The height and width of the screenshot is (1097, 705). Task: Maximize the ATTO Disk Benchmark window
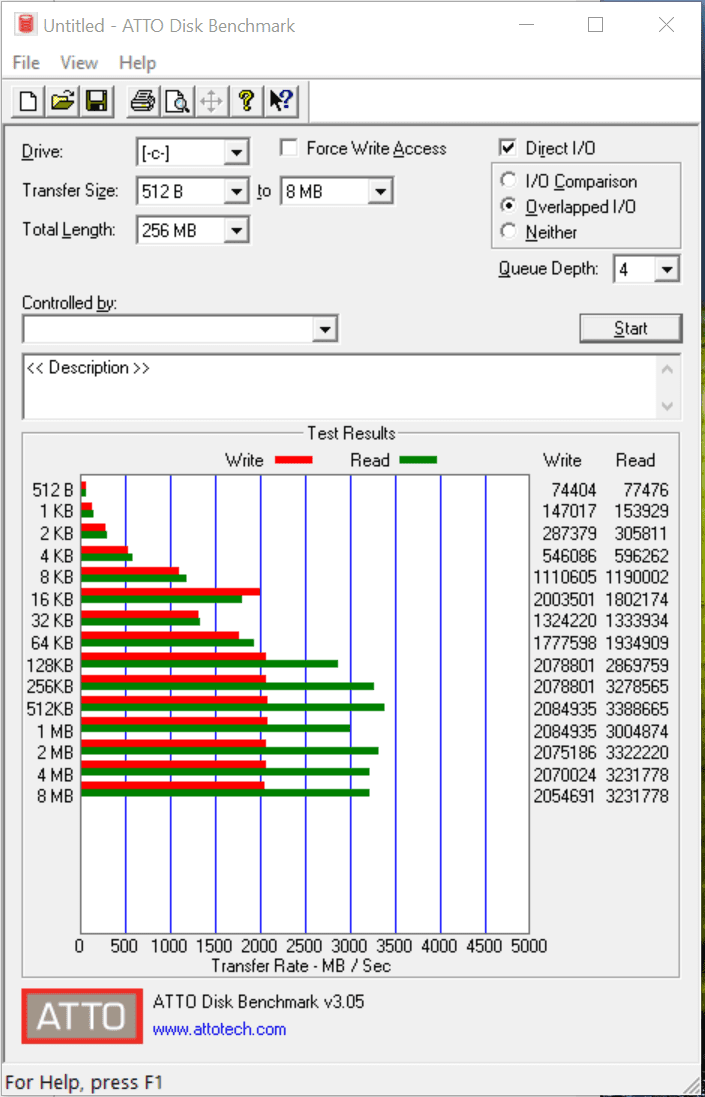(595, 26)
